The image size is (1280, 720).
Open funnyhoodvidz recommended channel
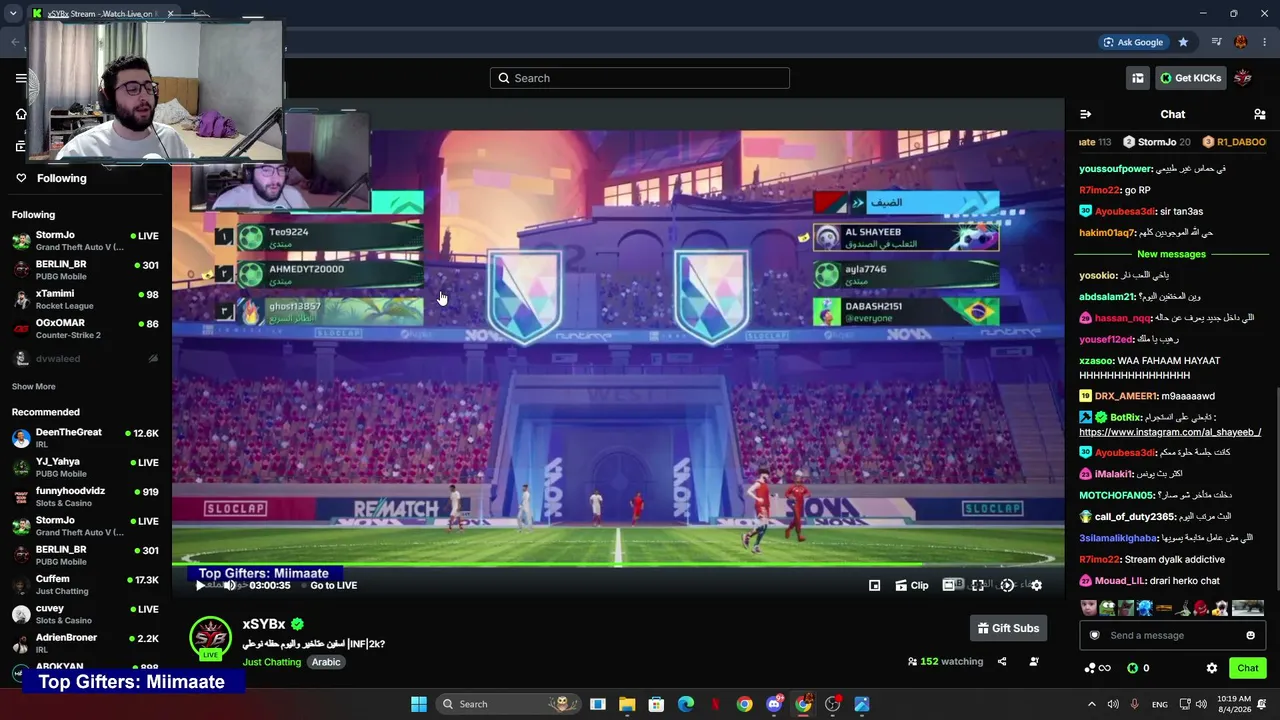coord(85,497)
